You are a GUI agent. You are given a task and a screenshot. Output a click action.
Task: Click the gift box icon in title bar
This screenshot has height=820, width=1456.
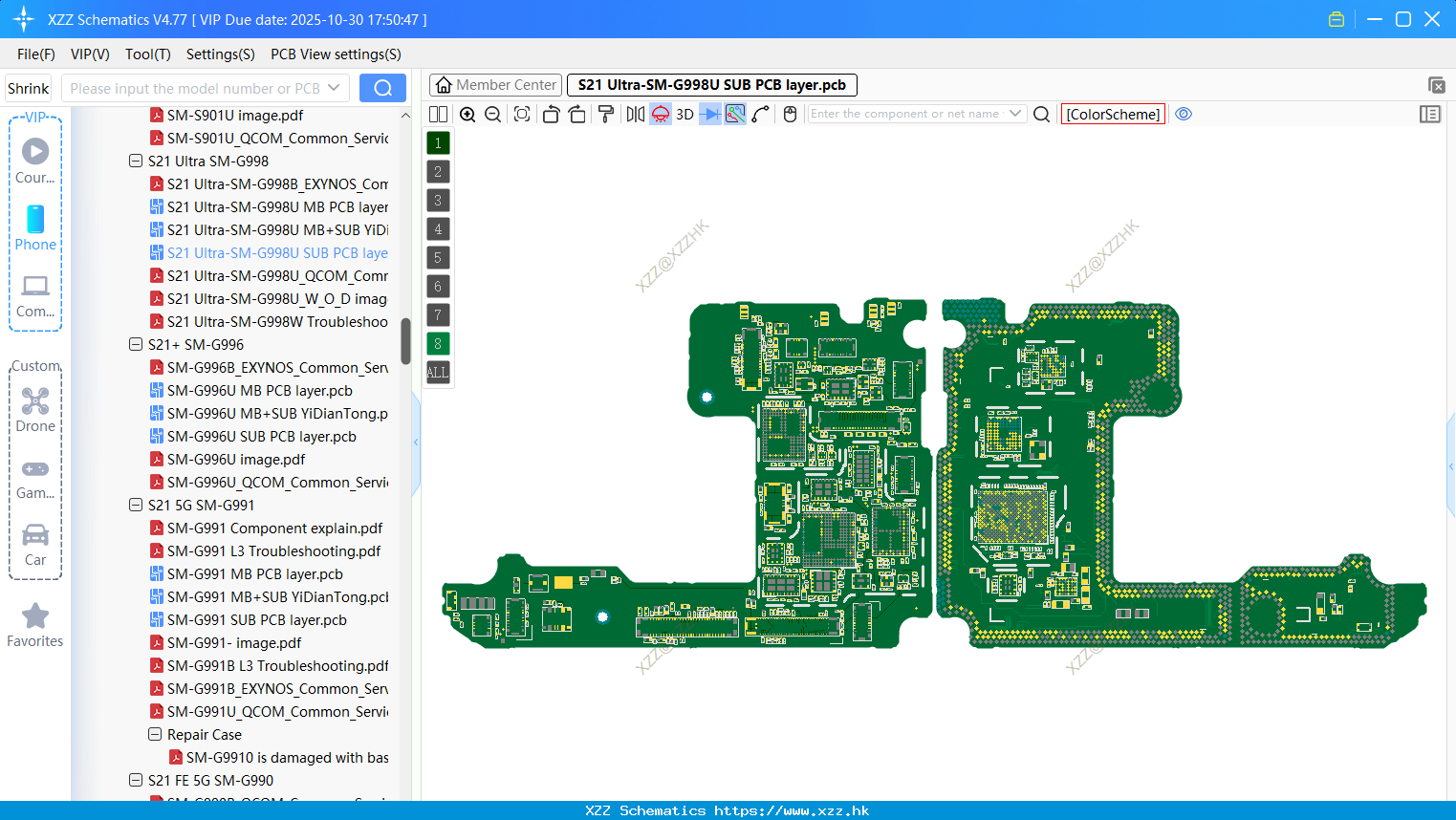[x=1336, y=19]
